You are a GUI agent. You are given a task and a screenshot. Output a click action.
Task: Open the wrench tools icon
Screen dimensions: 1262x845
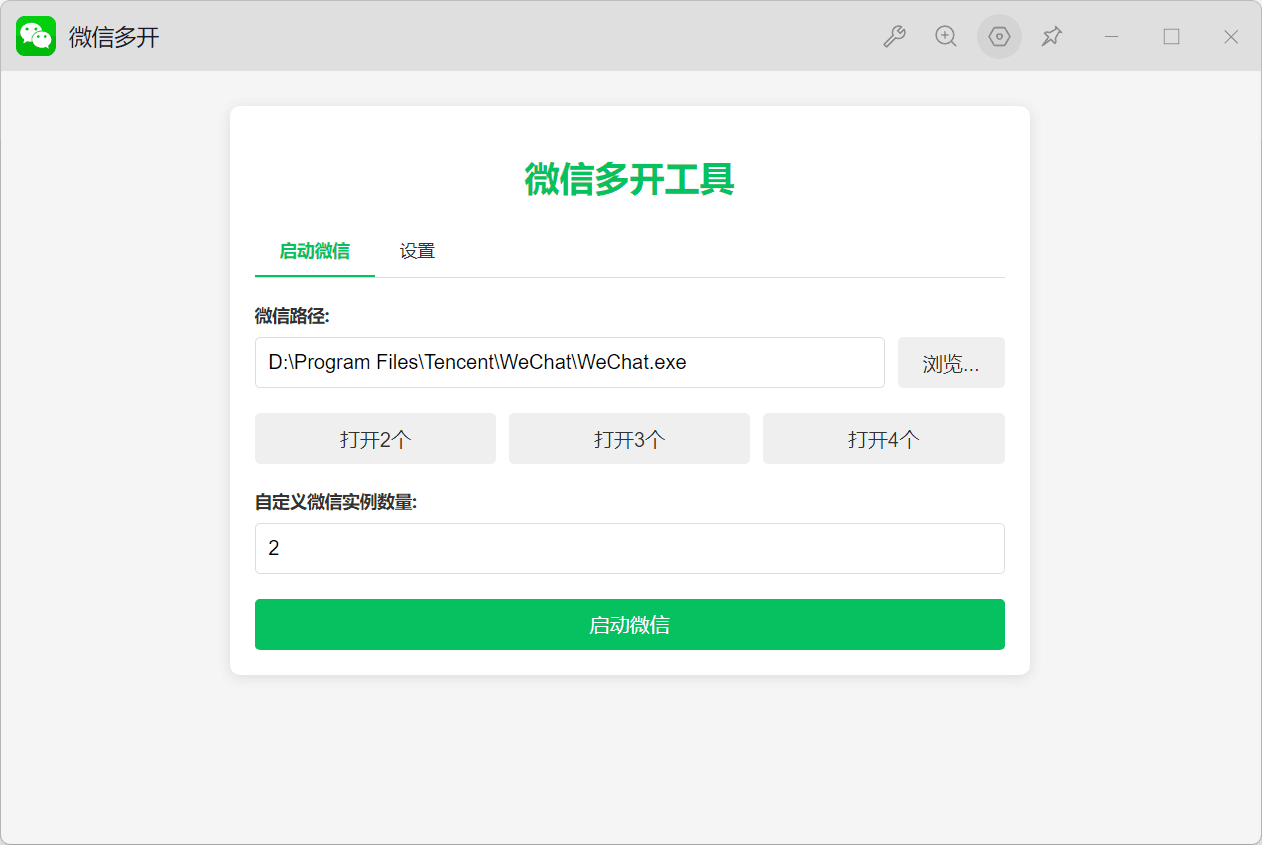(894, 37)
